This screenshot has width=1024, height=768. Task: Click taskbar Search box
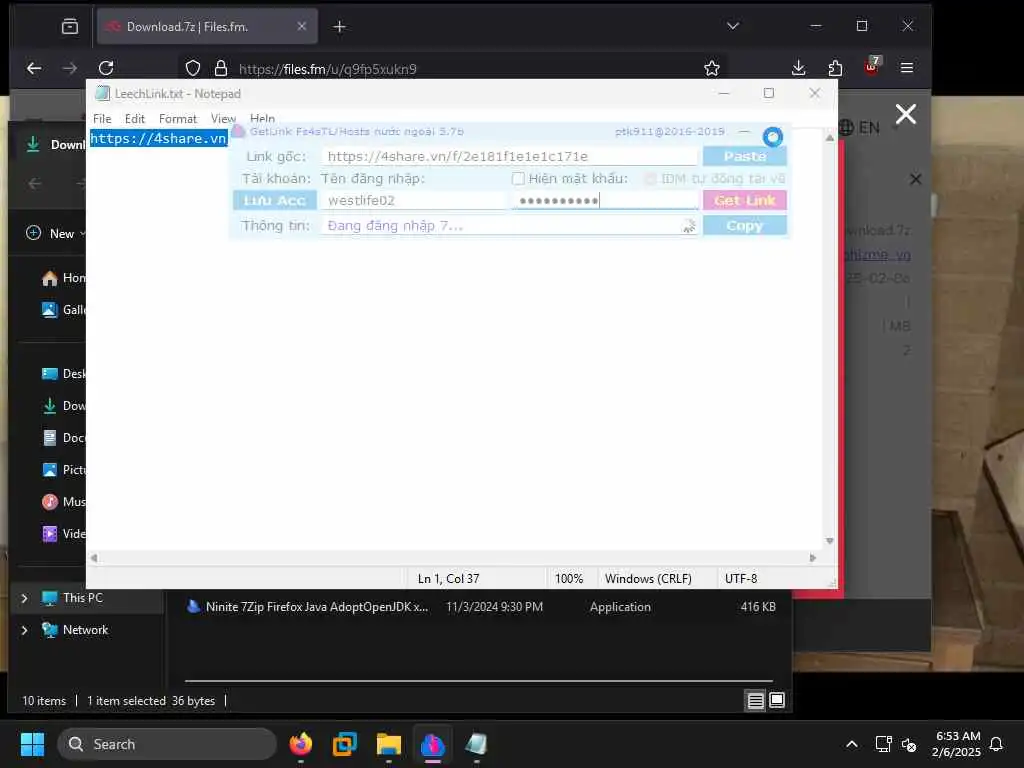coord(167,744)
